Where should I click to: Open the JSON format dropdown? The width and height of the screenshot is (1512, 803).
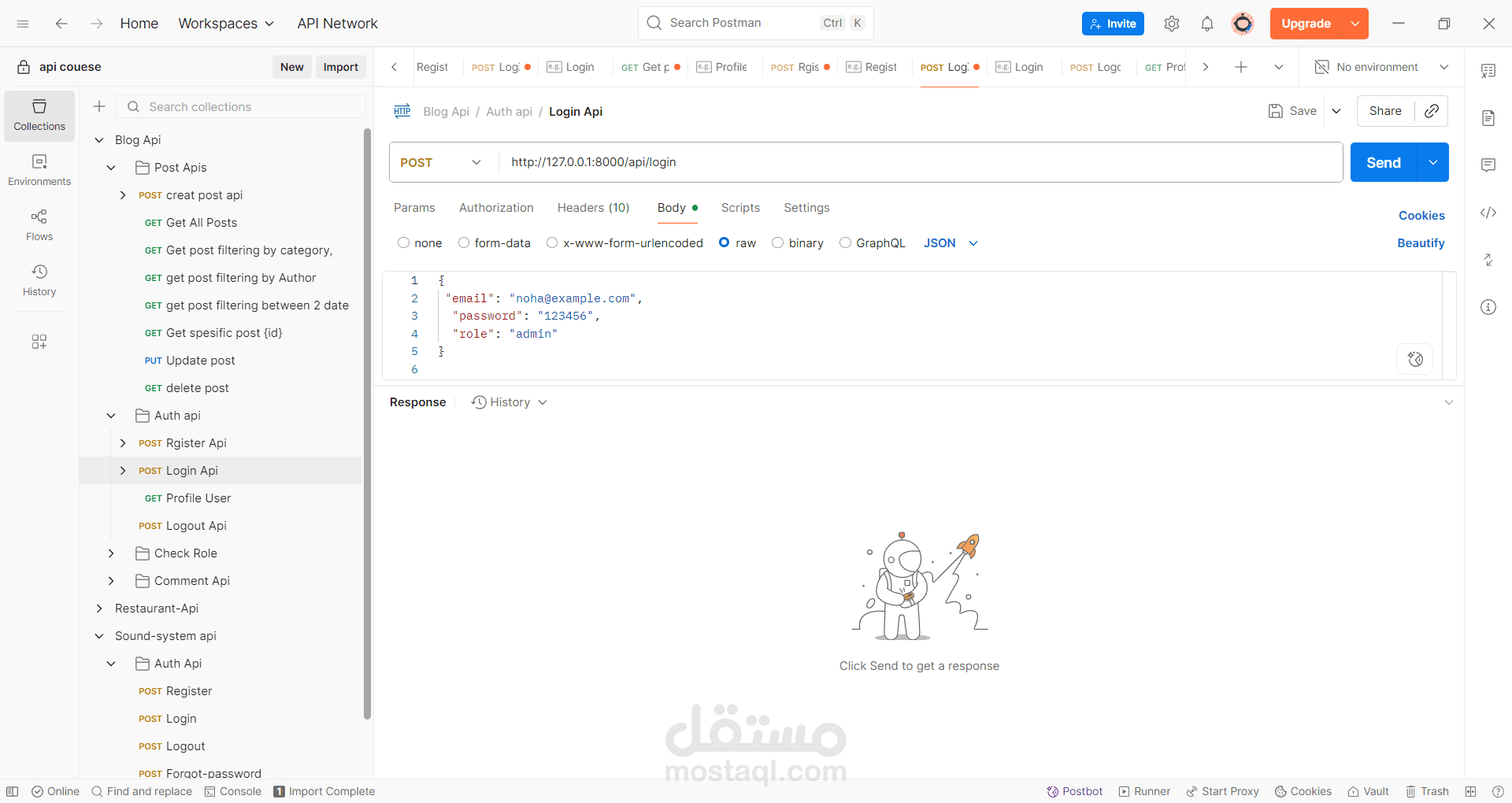951,243
